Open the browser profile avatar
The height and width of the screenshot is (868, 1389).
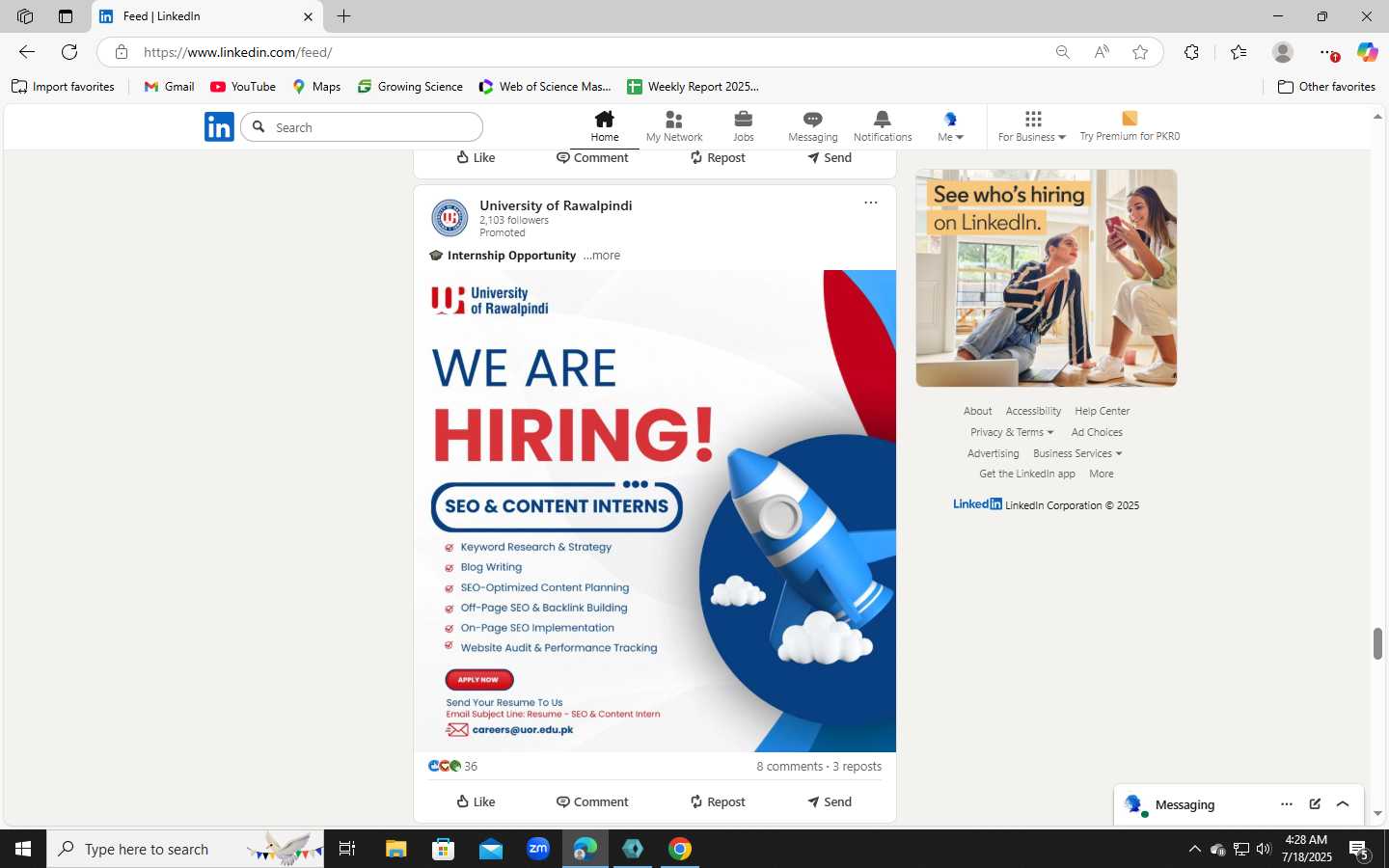tap(1283, 52)
